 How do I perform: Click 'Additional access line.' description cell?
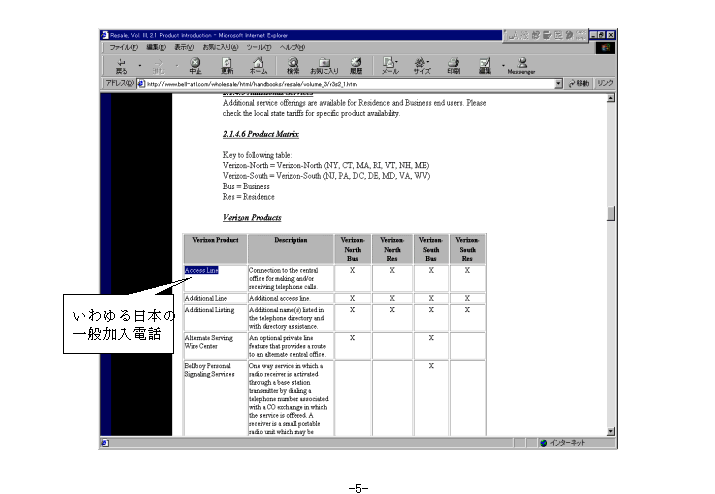pyautogui.click(x=291, y=298)
